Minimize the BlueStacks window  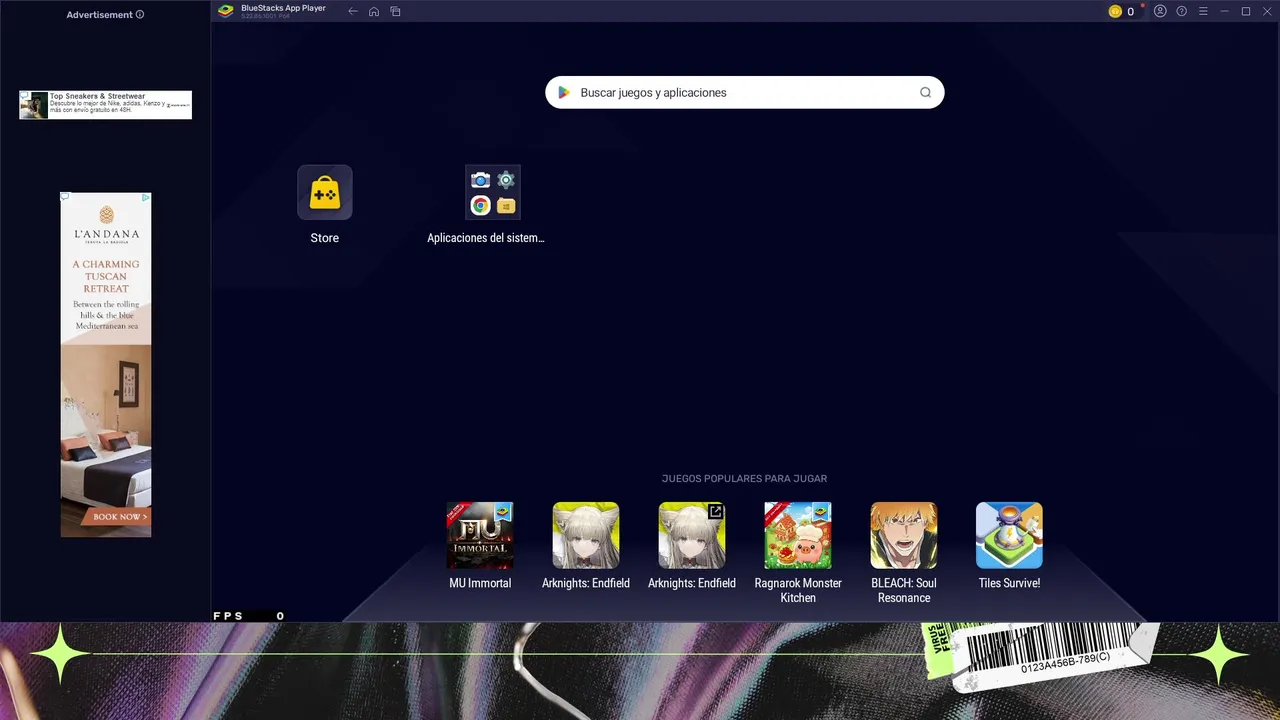(1225, 11)
